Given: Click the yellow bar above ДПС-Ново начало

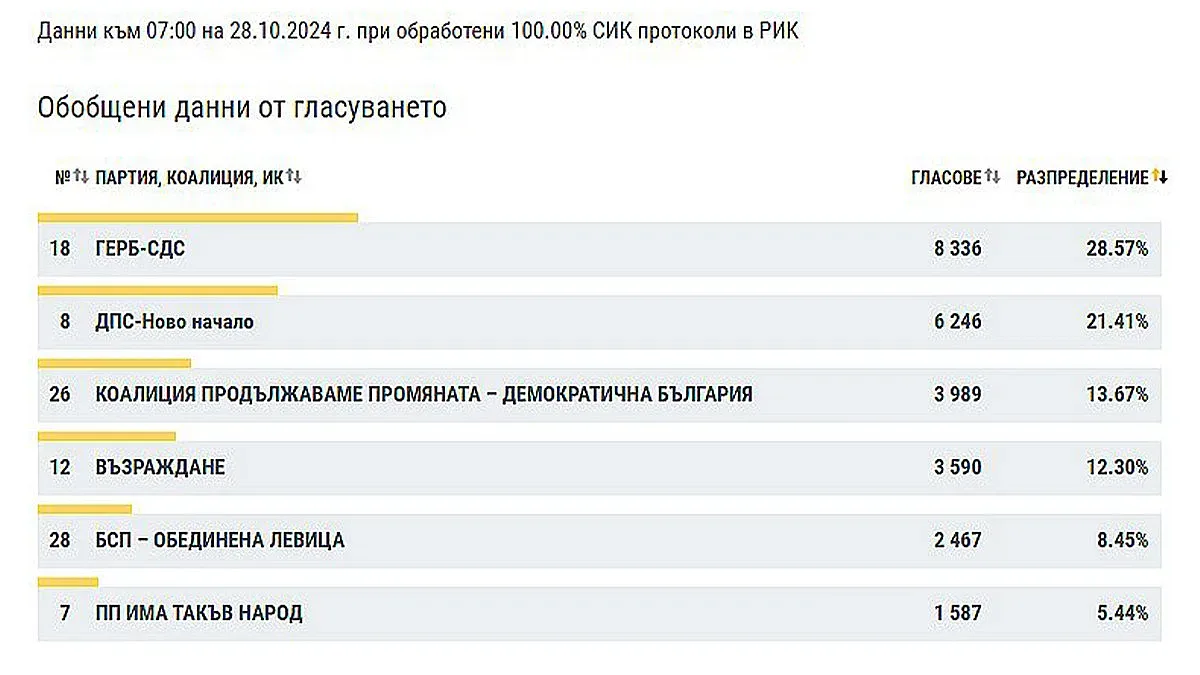Looking at the screenshot, I should (157, 290).
